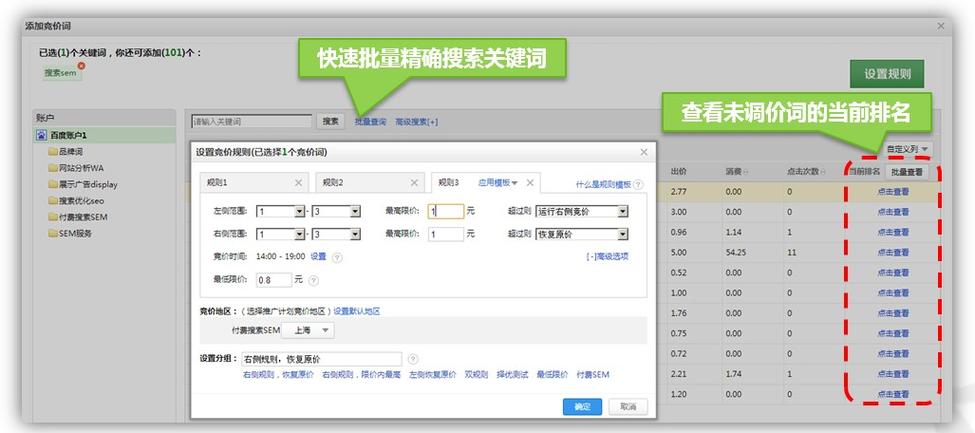The height and width of the screenshot is (433, 975).
Task: Click 点击查看 in the 5.00 bid row
Action: (893, 253)
